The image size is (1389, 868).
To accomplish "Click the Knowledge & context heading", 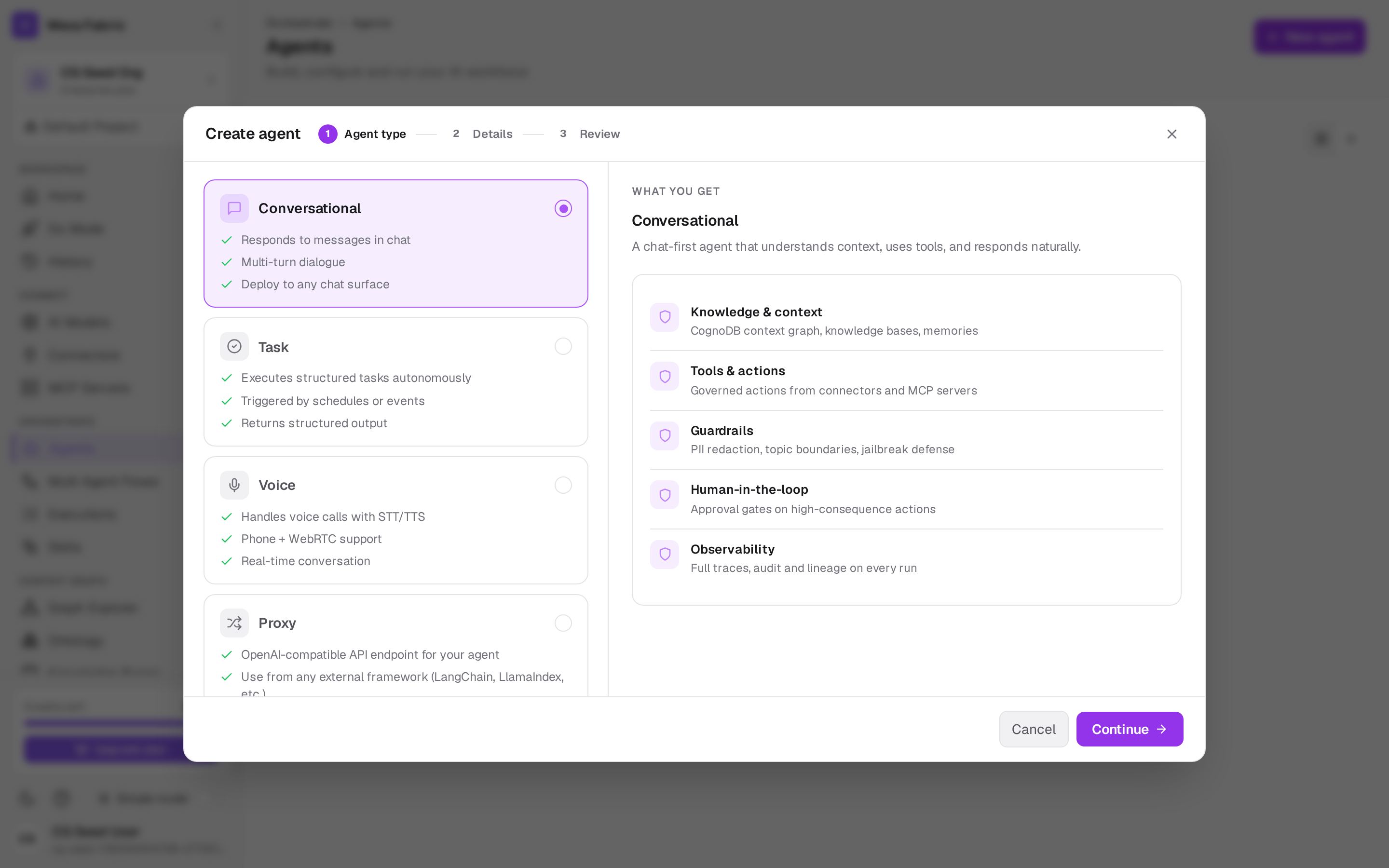I will click(756, 312).
